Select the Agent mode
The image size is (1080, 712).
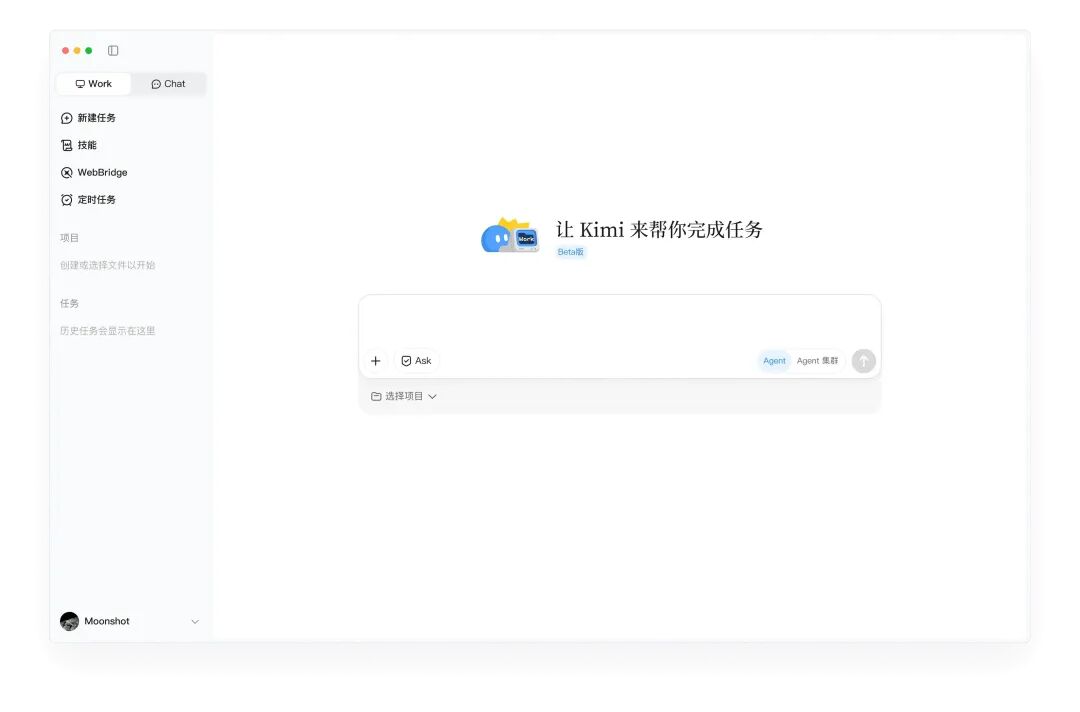pyautogui.click(x=774, y=361)
